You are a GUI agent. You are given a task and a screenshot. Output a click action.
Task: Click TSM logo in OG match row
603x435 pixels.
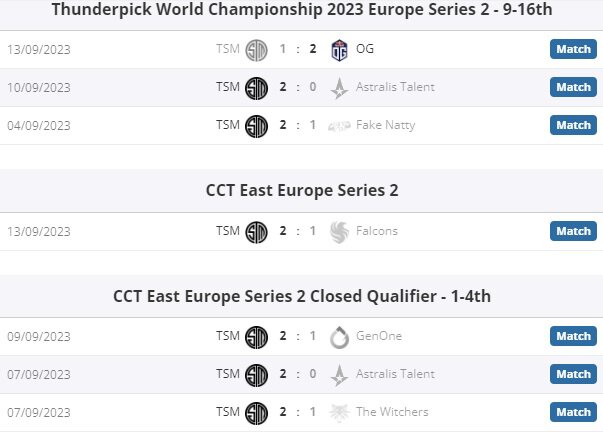[257, 50]
